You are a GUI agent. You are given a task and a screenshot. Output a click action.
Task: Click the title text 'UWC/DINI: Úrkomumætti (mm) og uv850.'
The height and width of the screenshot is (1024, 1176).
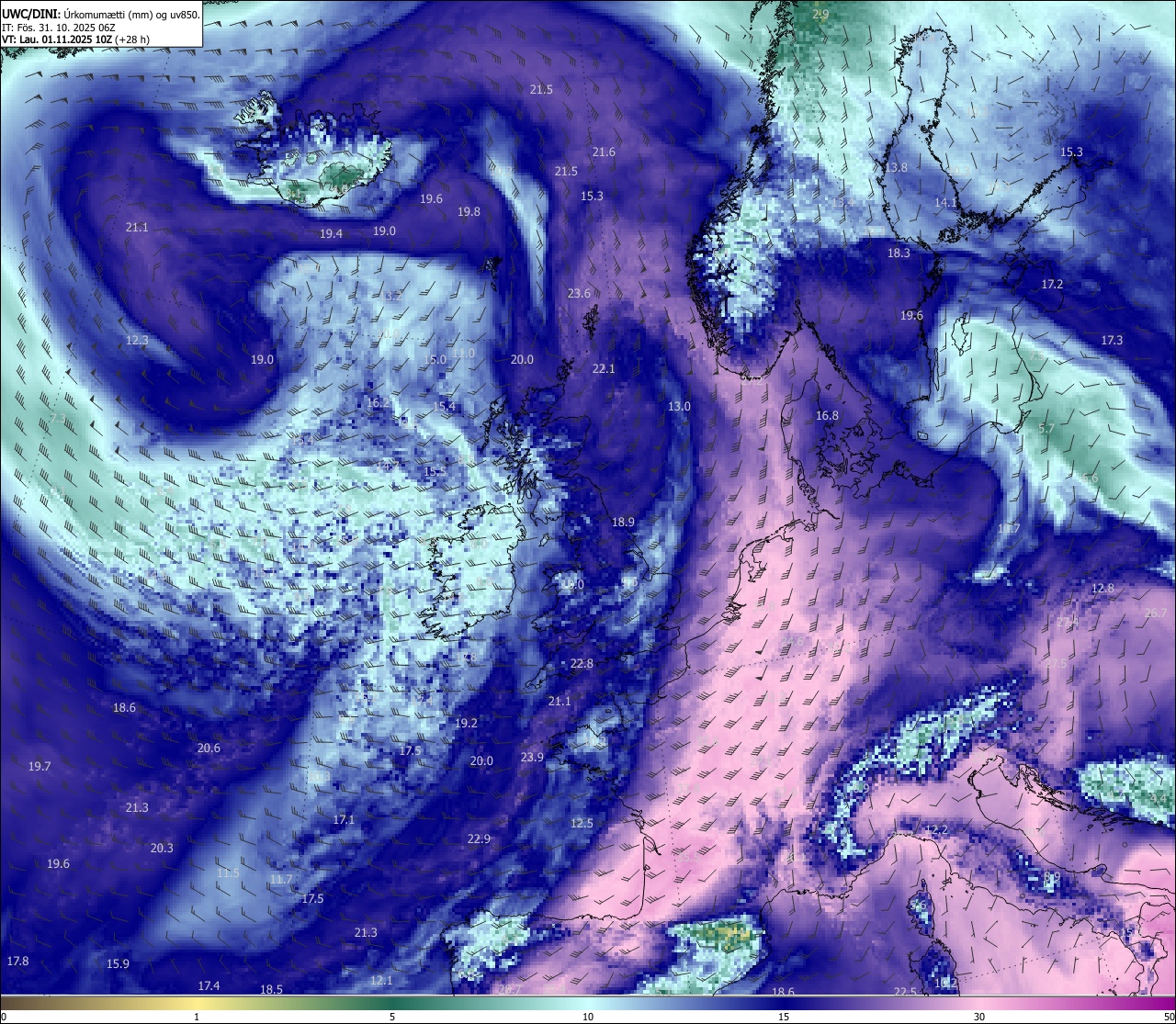click(101, 14)
